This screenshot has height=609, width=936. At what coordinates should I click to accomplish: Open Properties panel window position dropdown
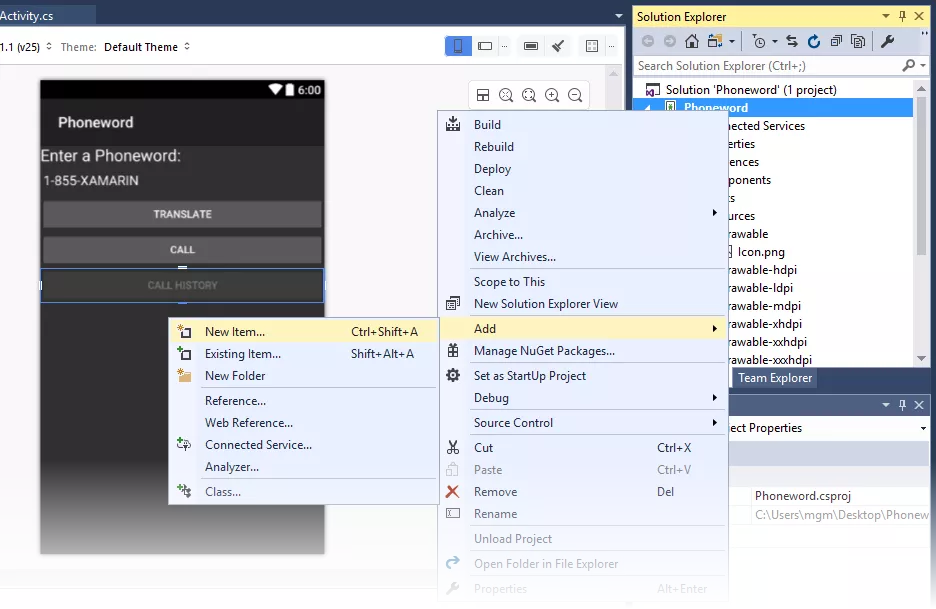coord(886,405)
